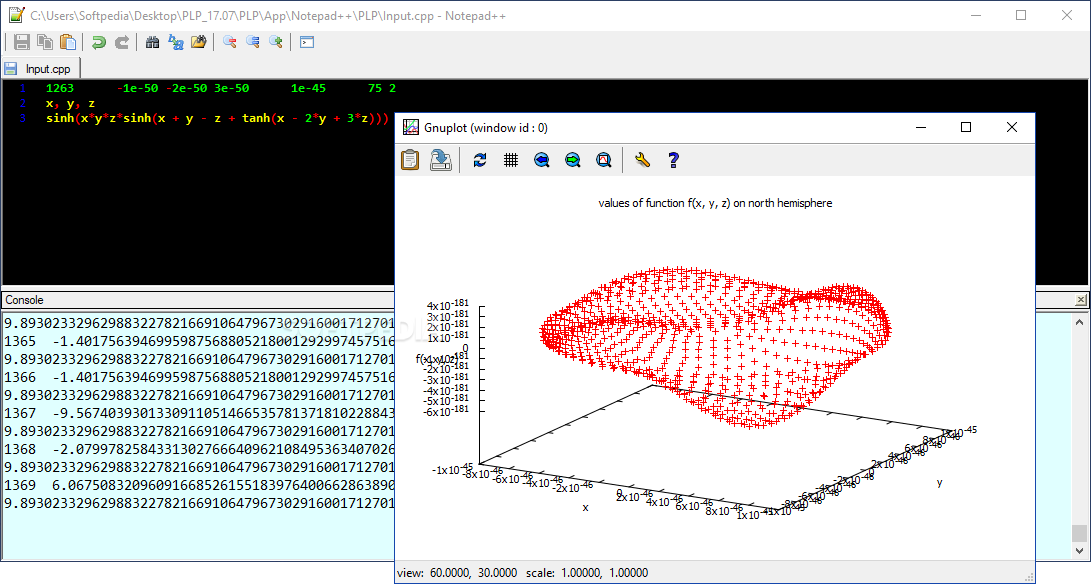
Task: Click the Gnuplot scale status text
Action: pyautogui.click(x=587, y=573)
